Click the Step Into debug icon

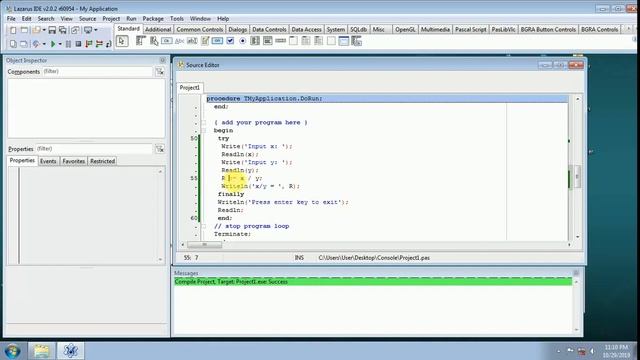click(89, 44)
